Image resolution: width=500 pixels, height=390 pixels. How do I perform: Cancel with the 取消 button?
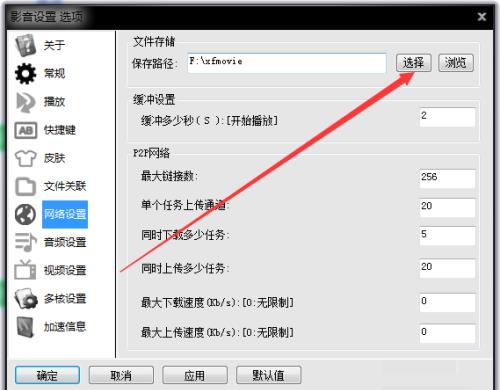(x=121, y=375)
